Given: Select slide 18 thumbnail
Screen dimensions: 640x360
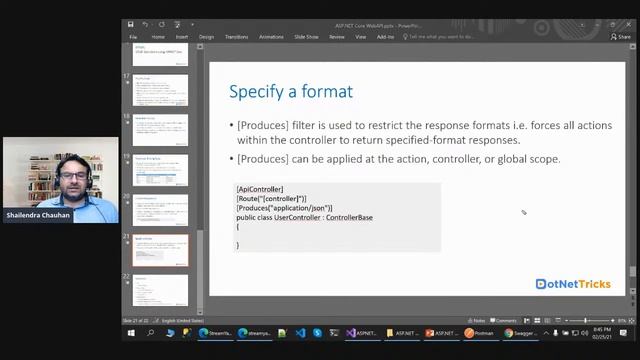Looking at the screenshot, I should point(160,130).
